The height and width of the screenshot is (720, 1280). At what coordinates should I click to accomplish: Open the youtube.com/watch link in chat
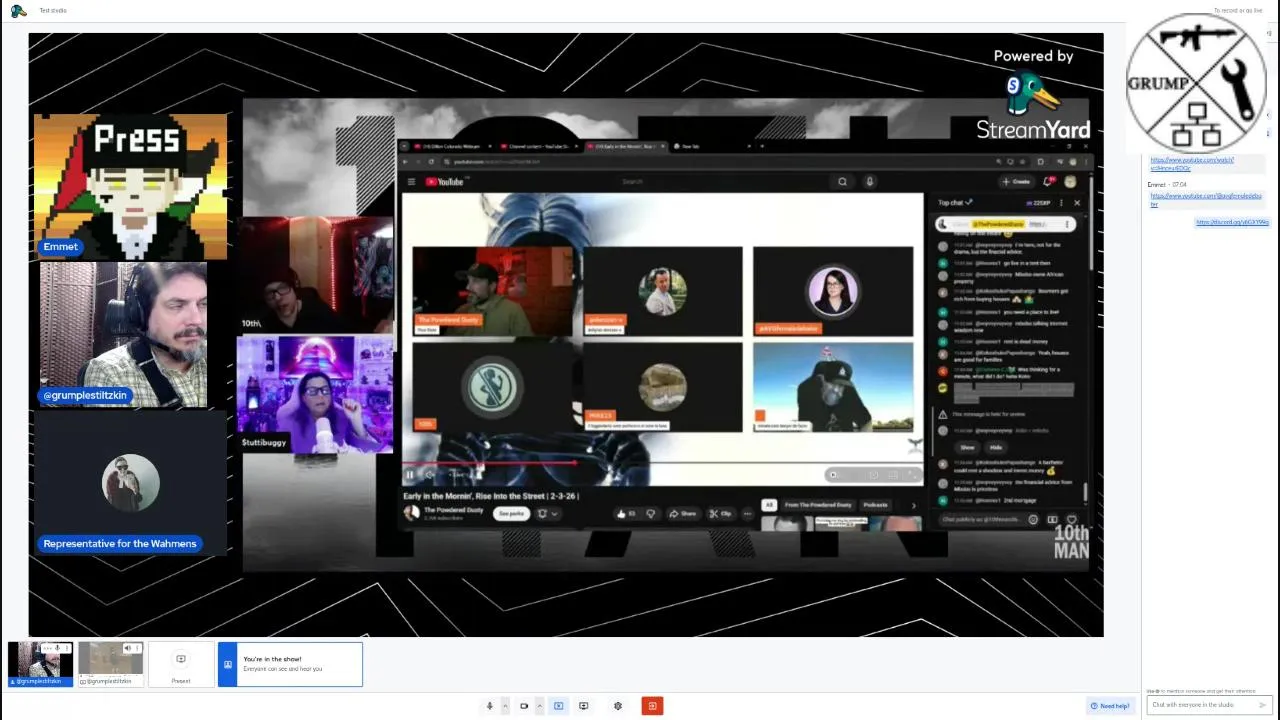[x=1192, y=164]
